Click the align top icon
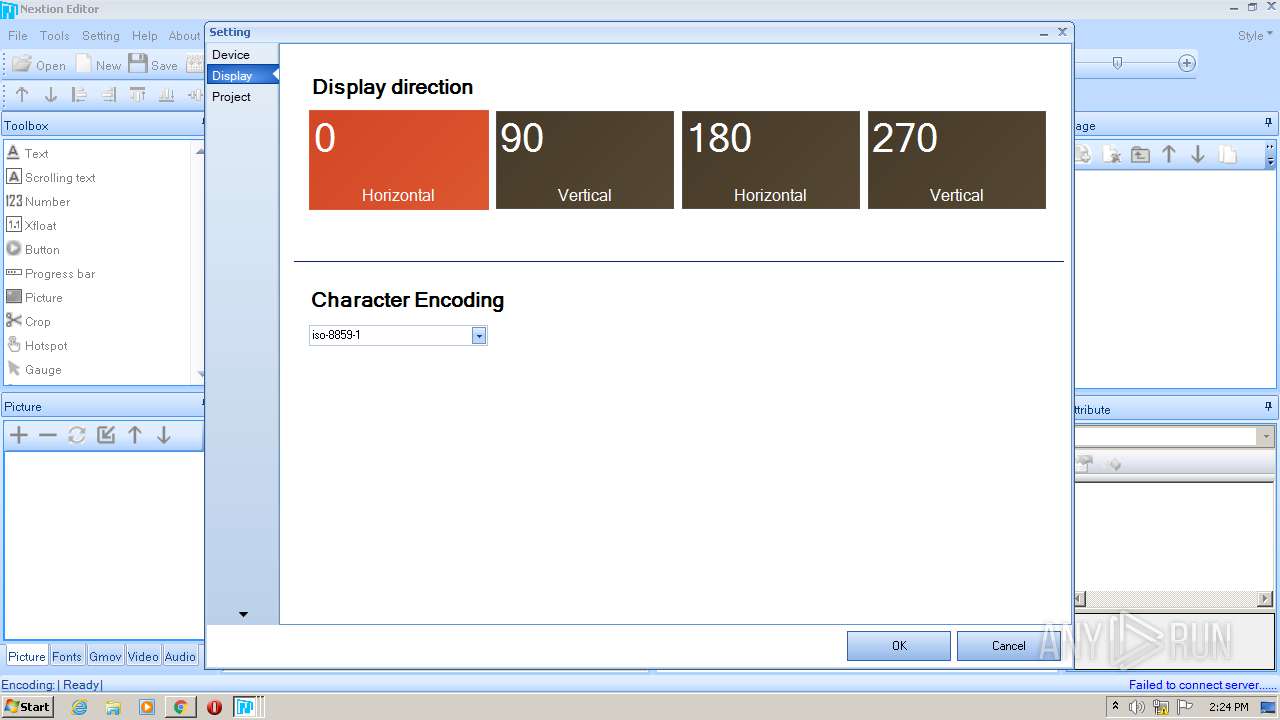 point(138,95)
